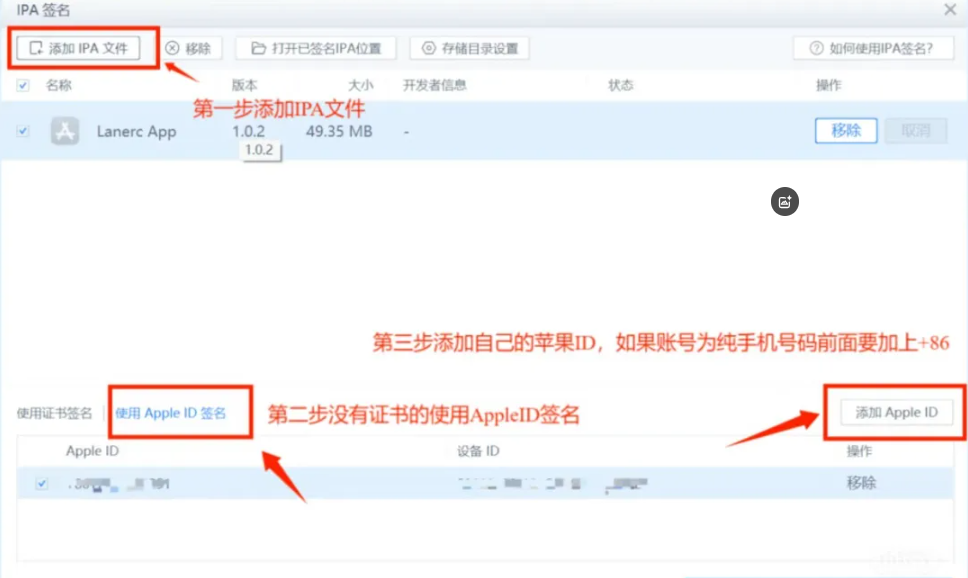Click the Name column header

click(59, 86)
